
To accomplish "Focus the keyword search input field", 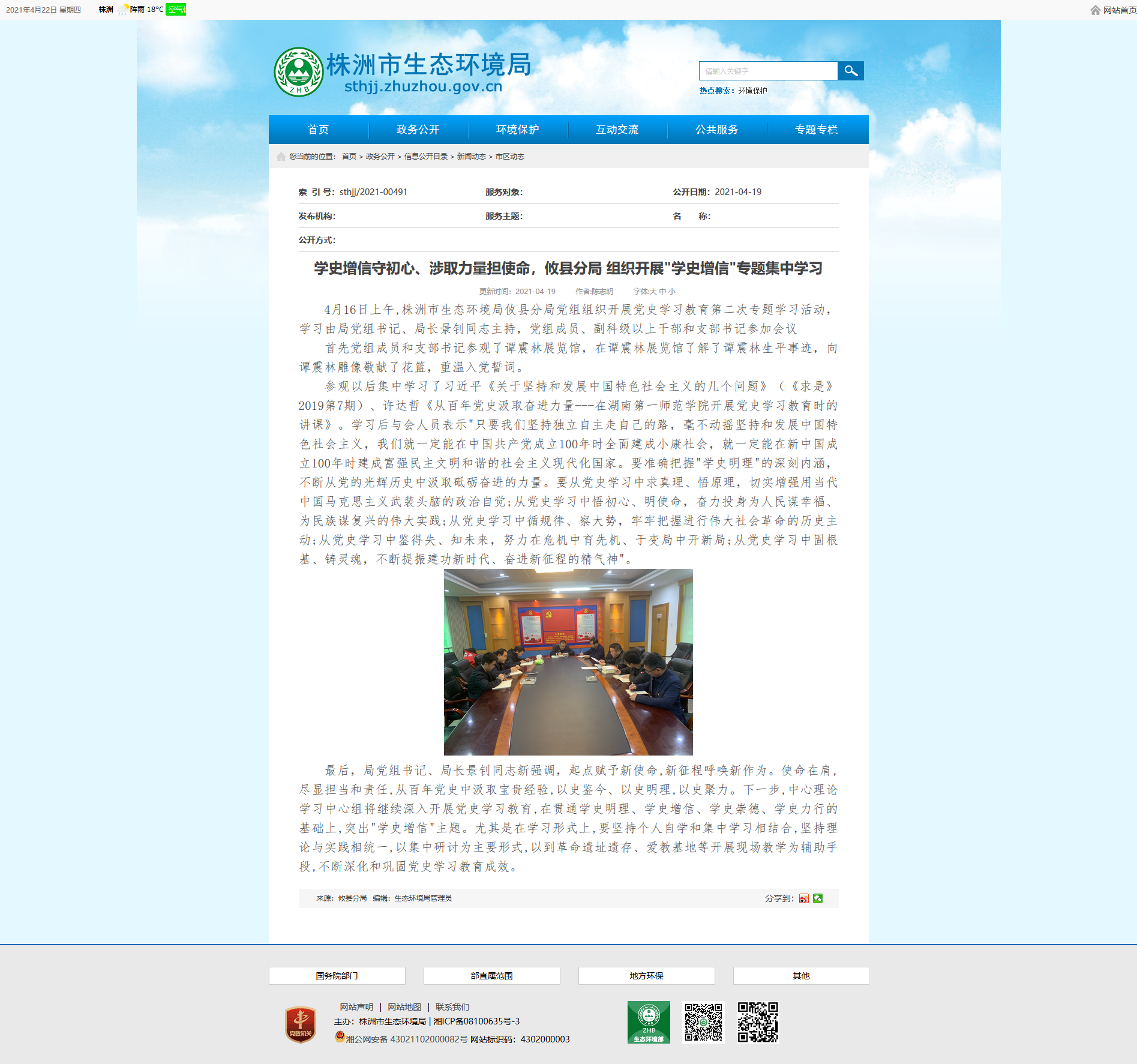I will (768, 71).
